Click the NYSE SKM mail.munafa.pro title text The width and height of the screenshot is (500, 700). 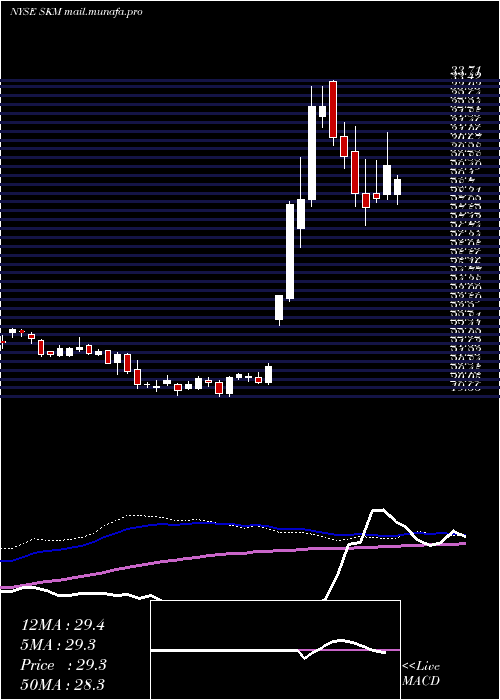tap(76, 12)
